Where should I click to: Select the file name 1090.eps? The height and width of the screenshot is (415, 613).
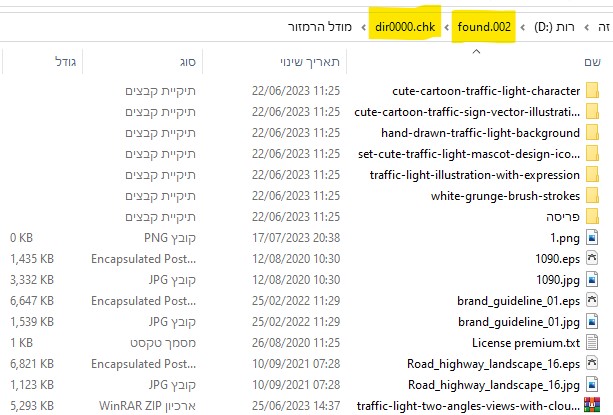(557, 259)
